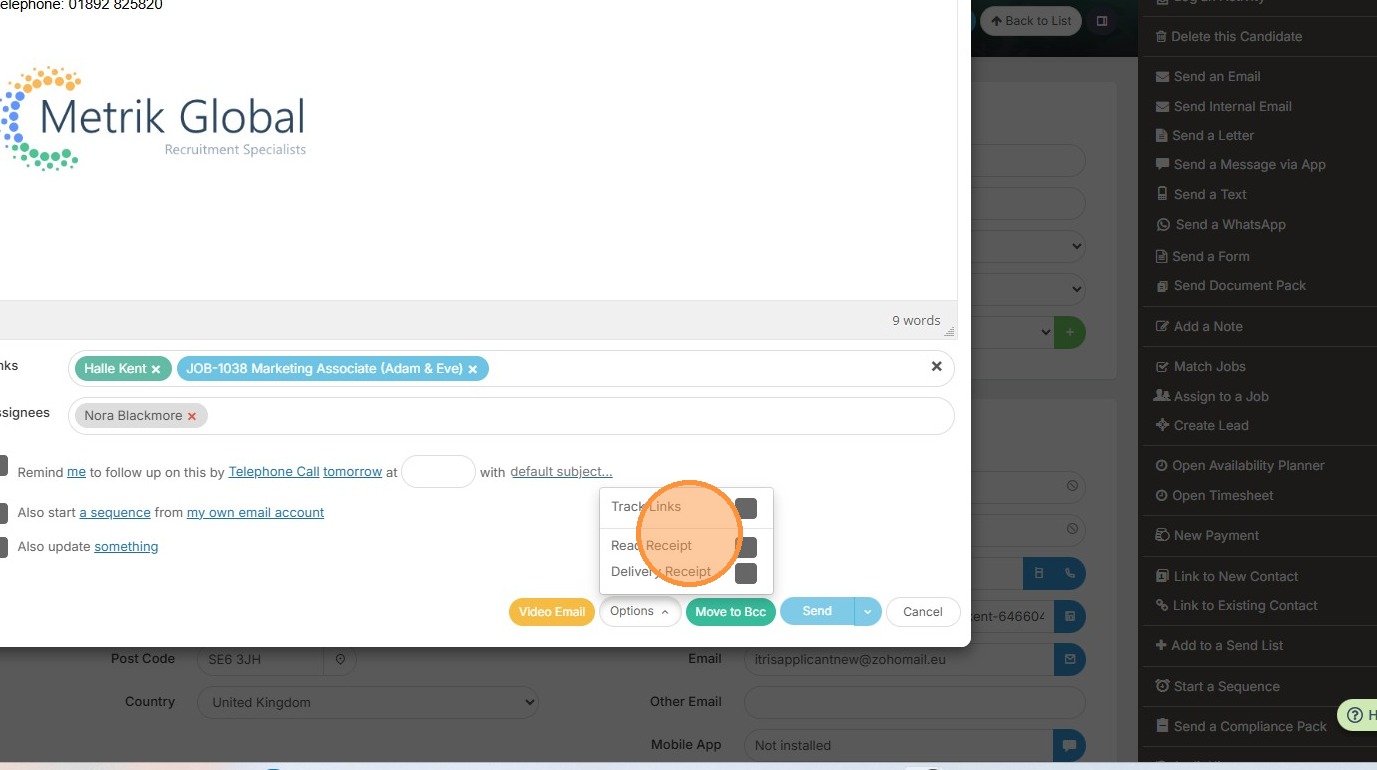Open the map pin beside Post Code
The width and height of the screenshot is (1377, 770).
point(340,660)
